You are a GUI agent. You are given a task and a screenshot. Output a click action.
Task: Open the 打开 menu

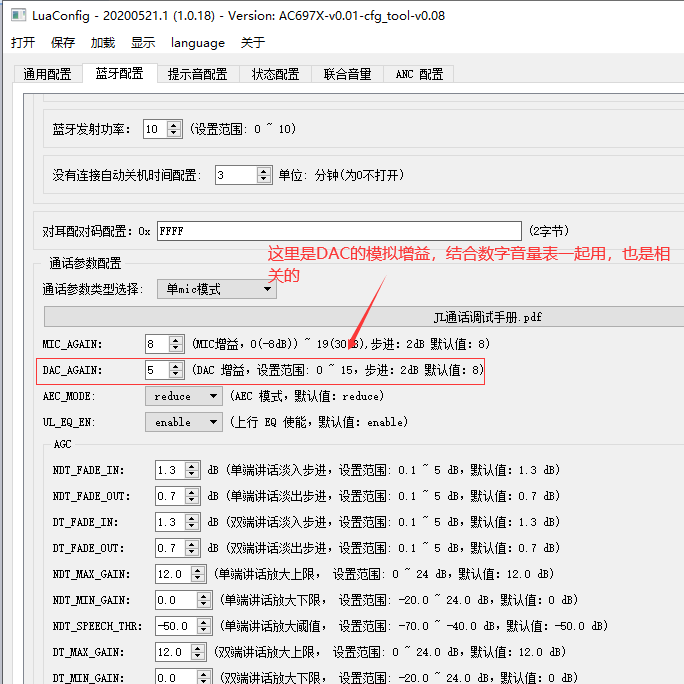pyautogui.click(x=23, y=43)
